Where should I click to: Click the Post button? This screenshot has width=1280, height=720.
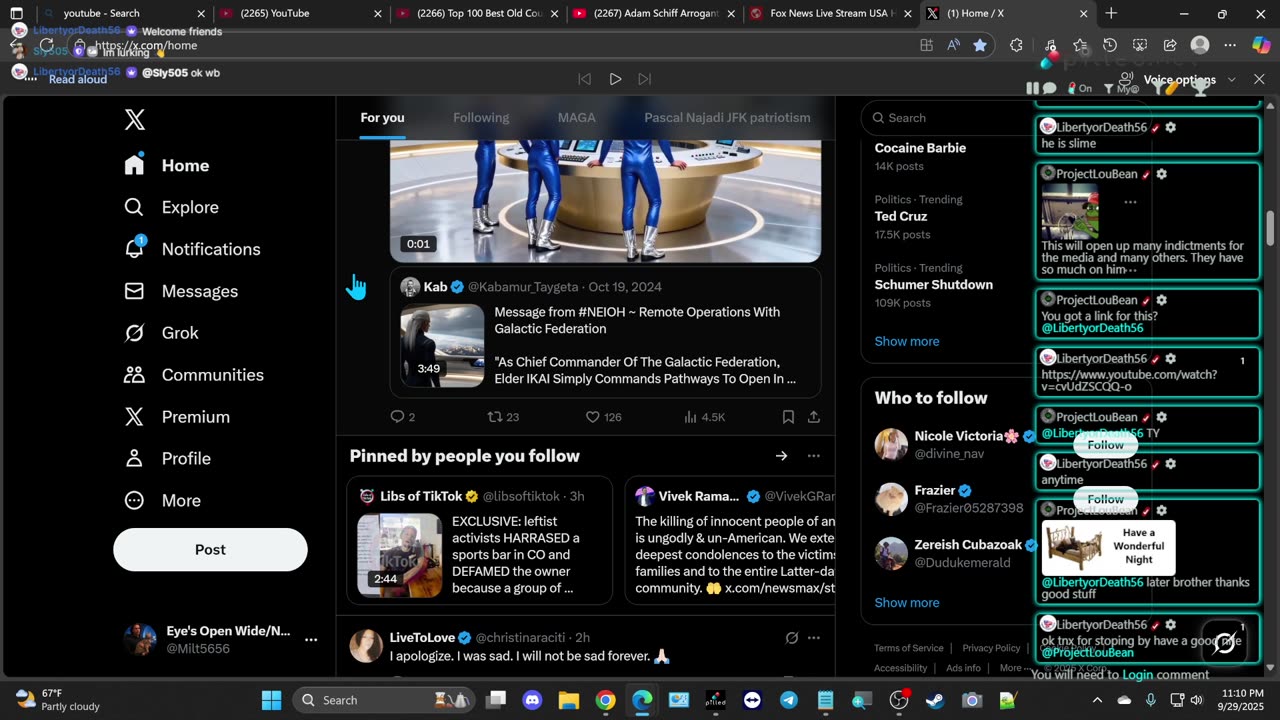(x=210, y=549)
